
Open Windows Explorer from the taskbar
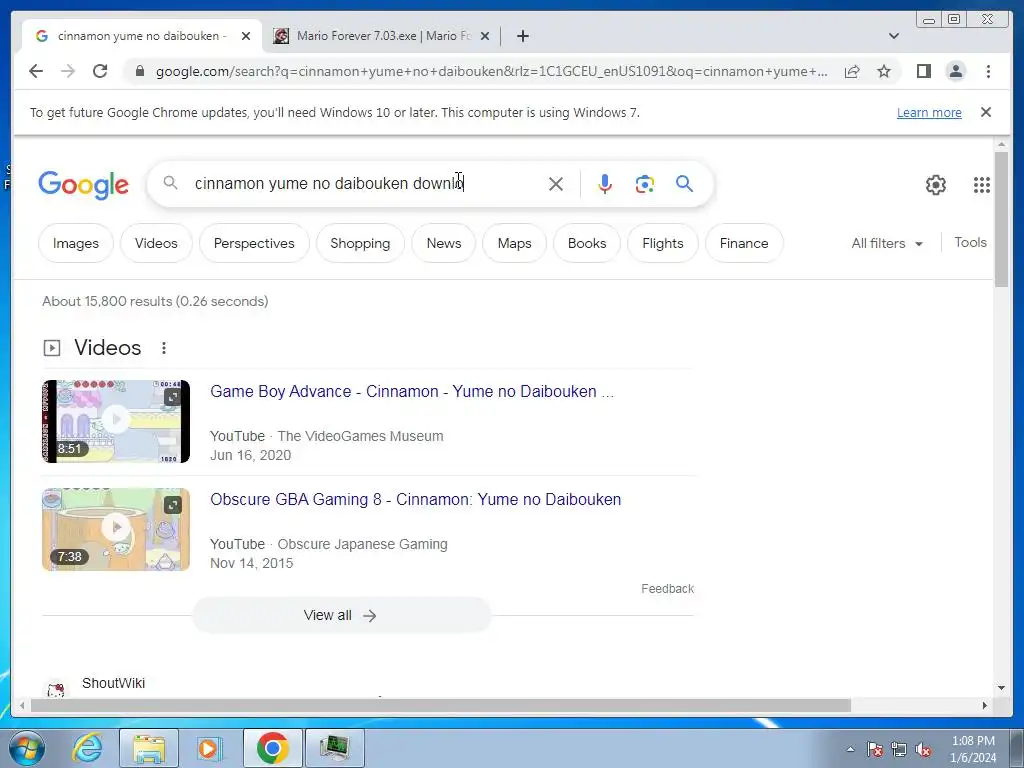tap(149, 748)
